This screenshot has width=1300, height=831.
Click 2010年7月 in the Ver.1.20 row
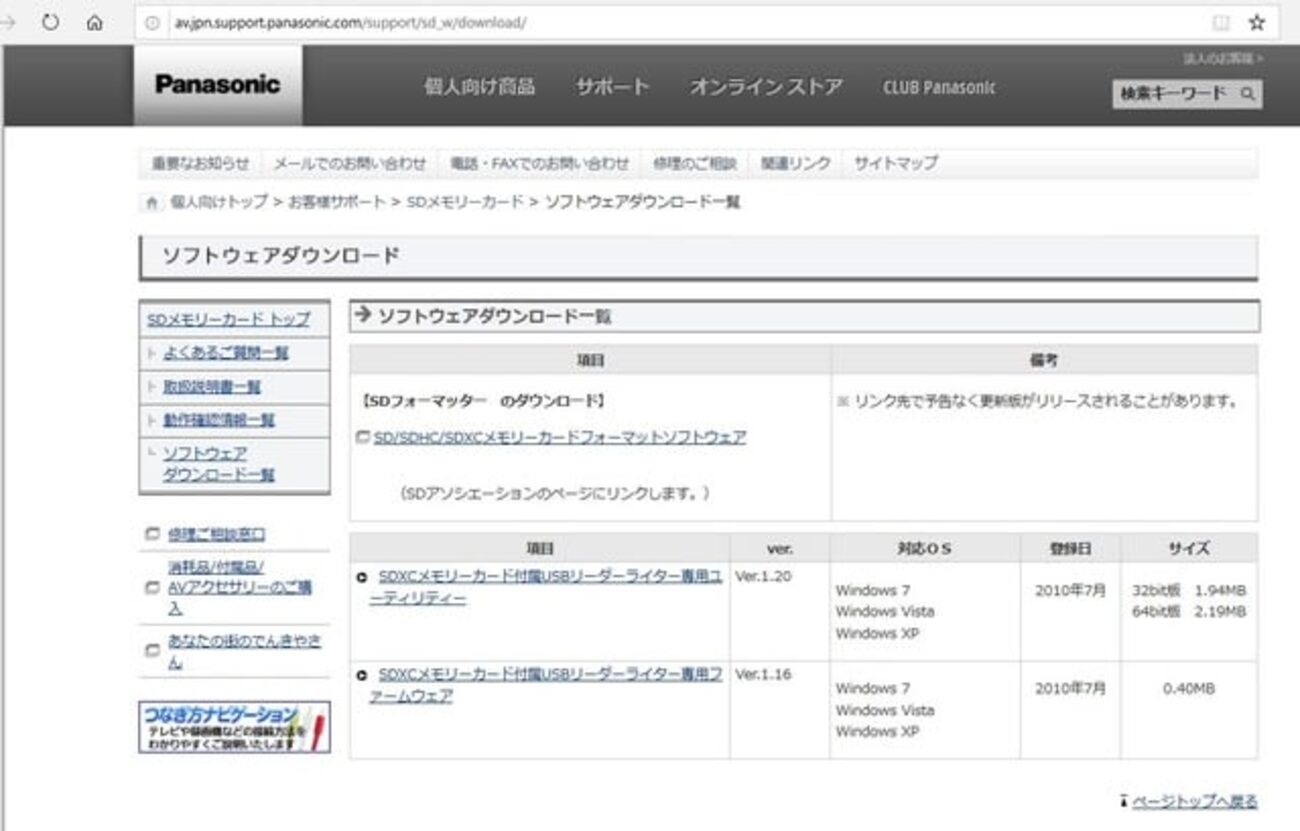(1070, 590)
